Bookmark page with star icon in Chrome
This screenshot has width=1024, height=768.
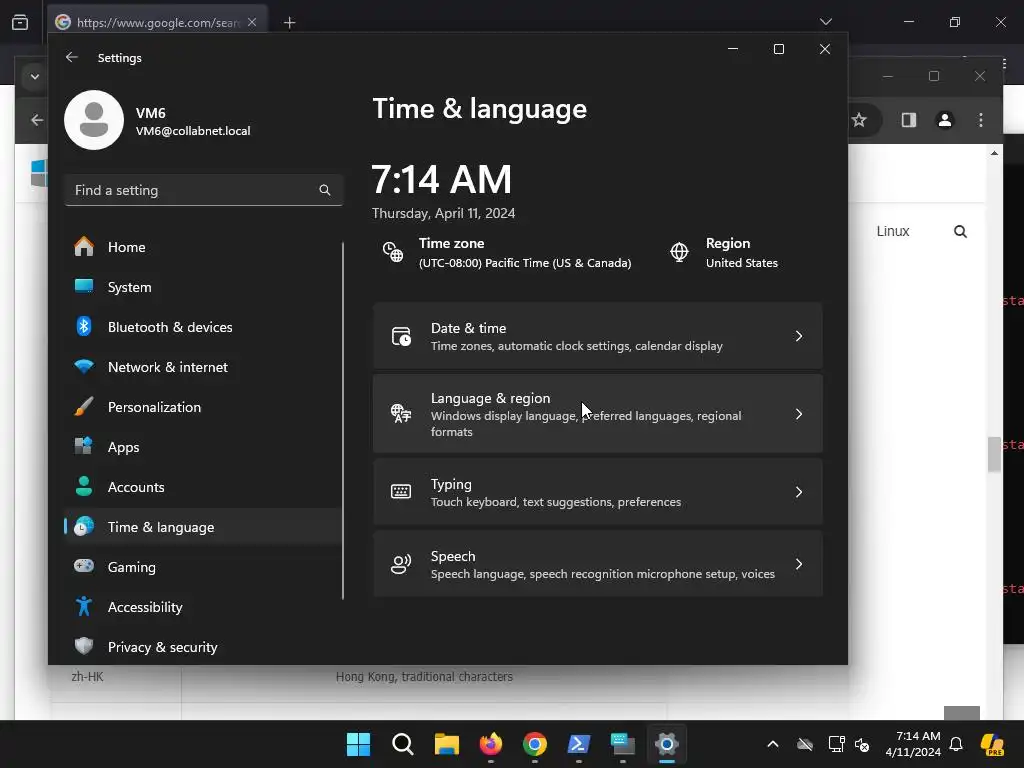[x=859, y=120]
